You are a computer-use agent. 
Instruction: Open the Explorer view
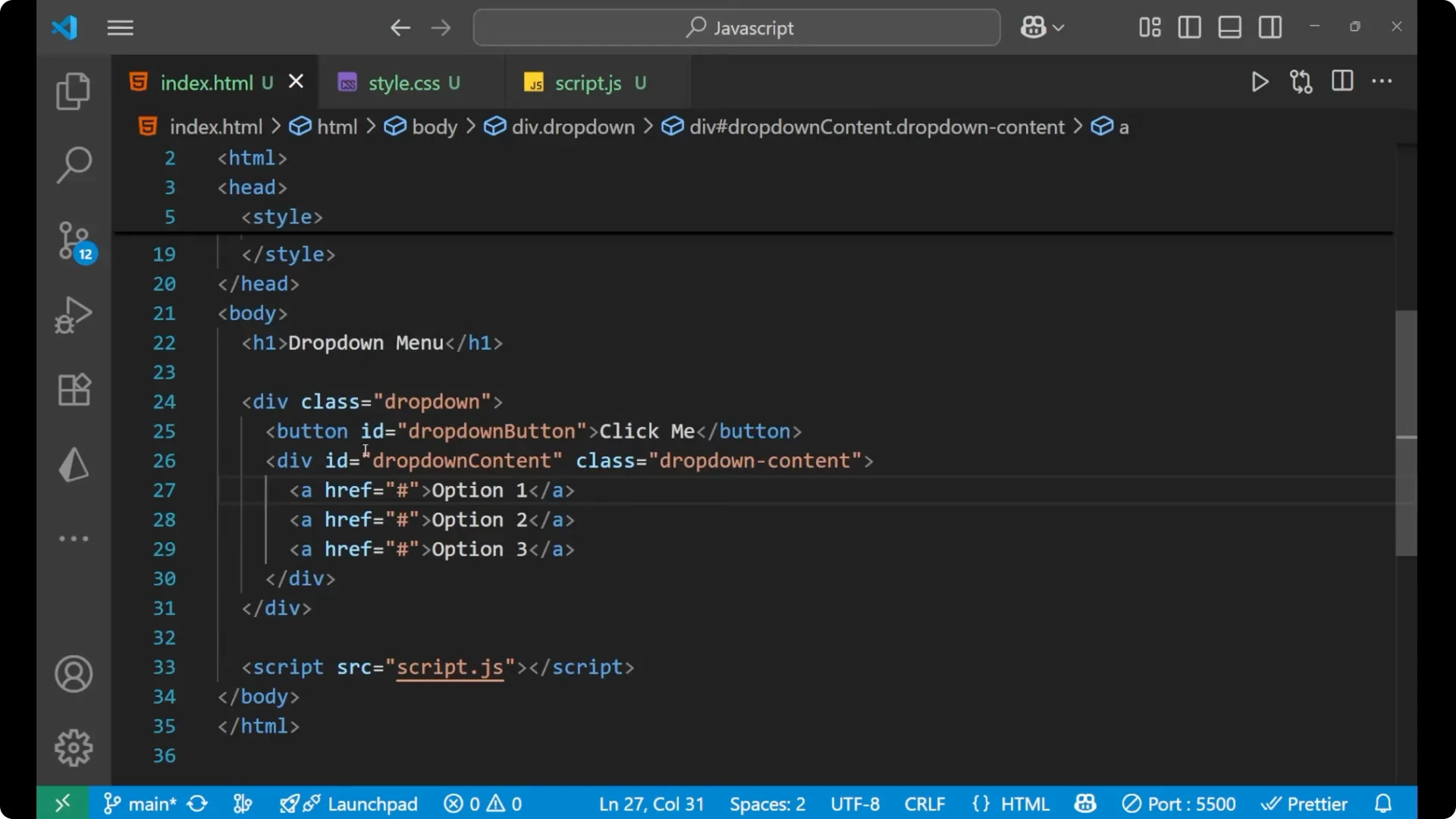(73, 90)
